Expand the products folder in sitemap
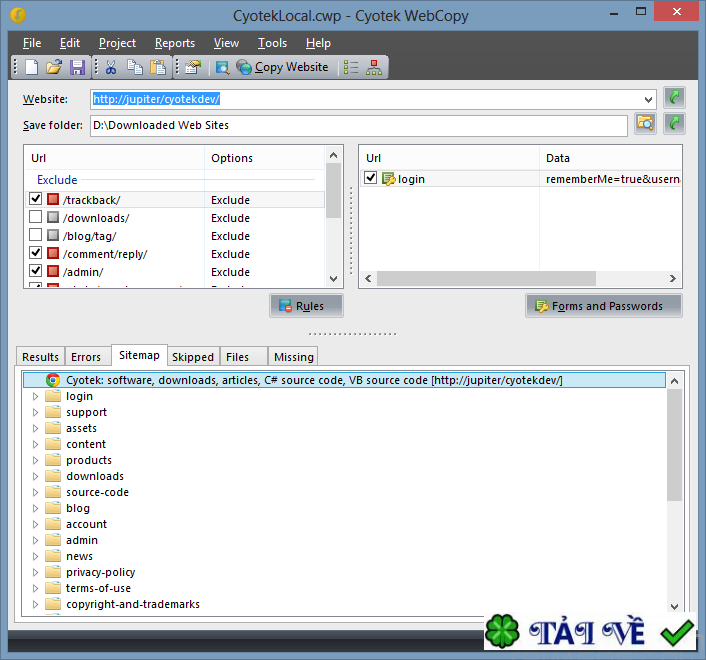This screenshot has height=660, width=706. pyautogui.click(x=36, y=460)
